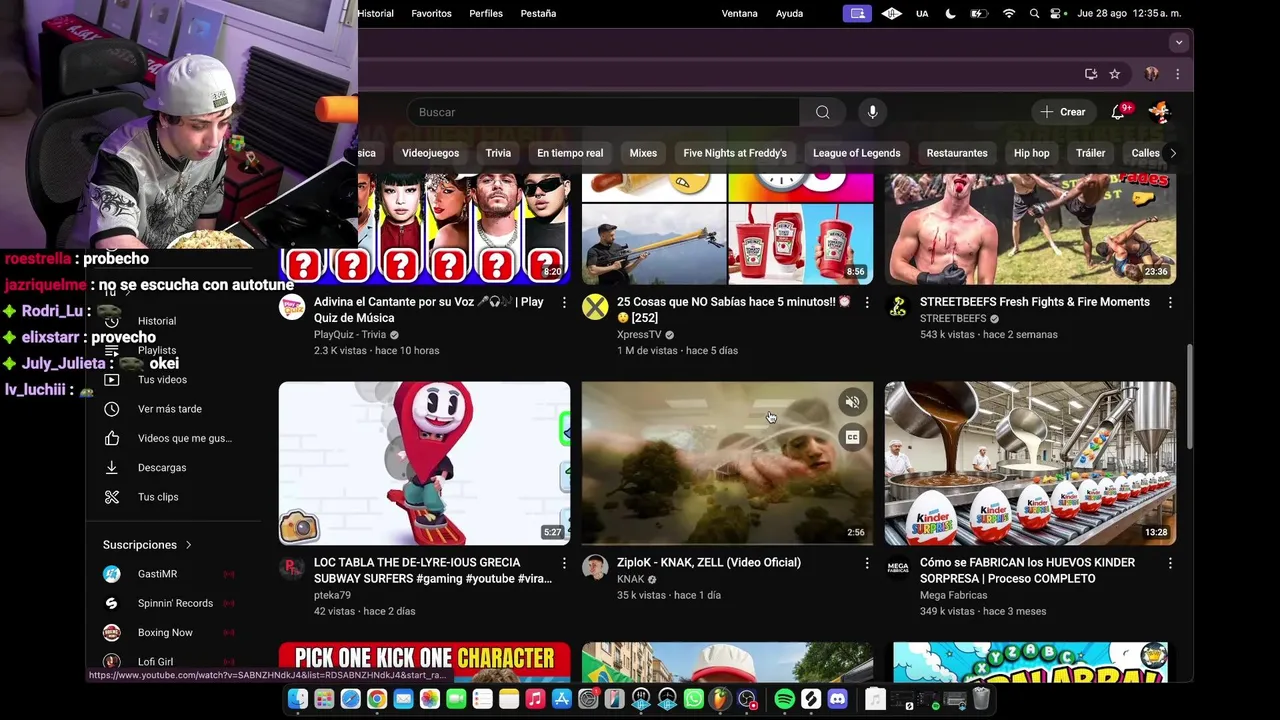Open the Spinnin' Records subscription
The width and height of the screenshot is (1280, 720).
tap(175, 603)
